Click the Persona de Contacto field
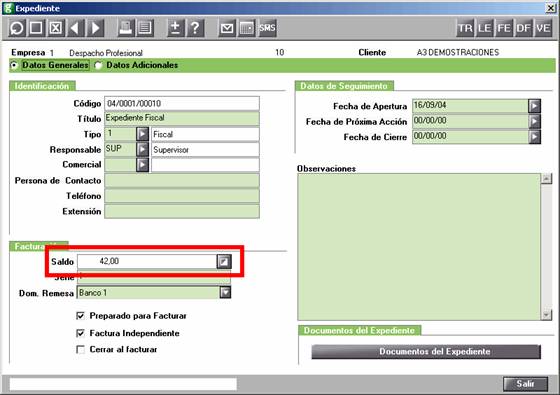The width and height of the screenshot is (560, 395). pyautogui.click(x=182, y=181)
